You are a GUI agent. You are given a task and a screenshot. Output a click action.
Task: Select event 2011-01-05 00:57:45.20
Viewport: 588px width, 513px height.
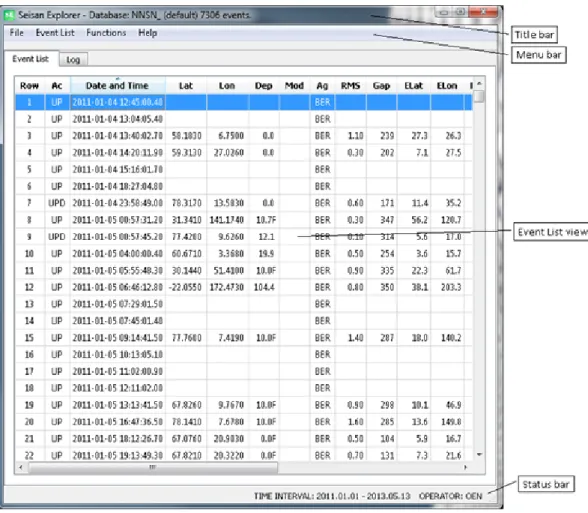(244, 237)
